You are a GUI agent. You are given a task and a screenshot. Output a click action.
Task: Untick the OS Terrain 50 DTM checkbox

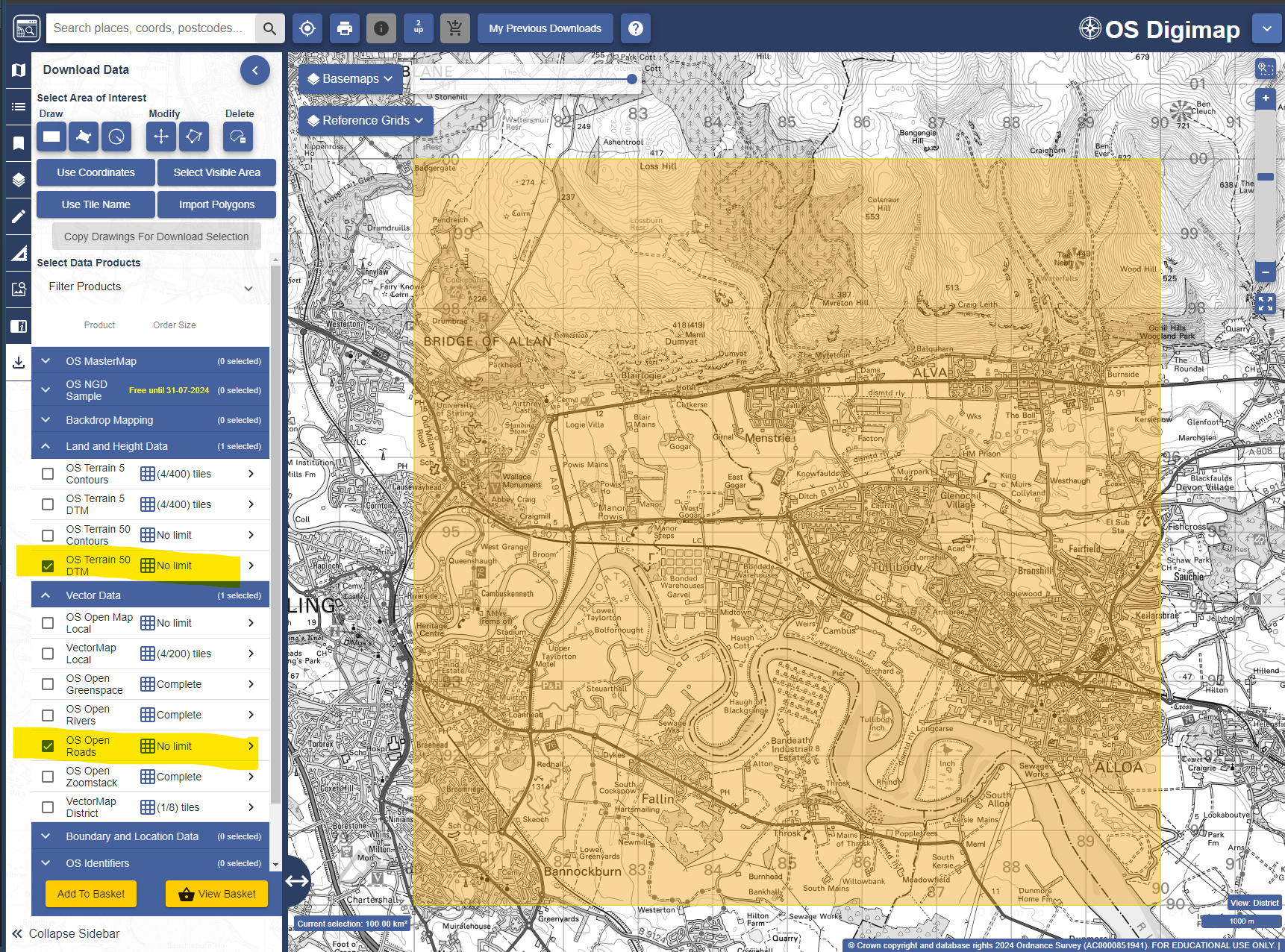click(48, 566)
